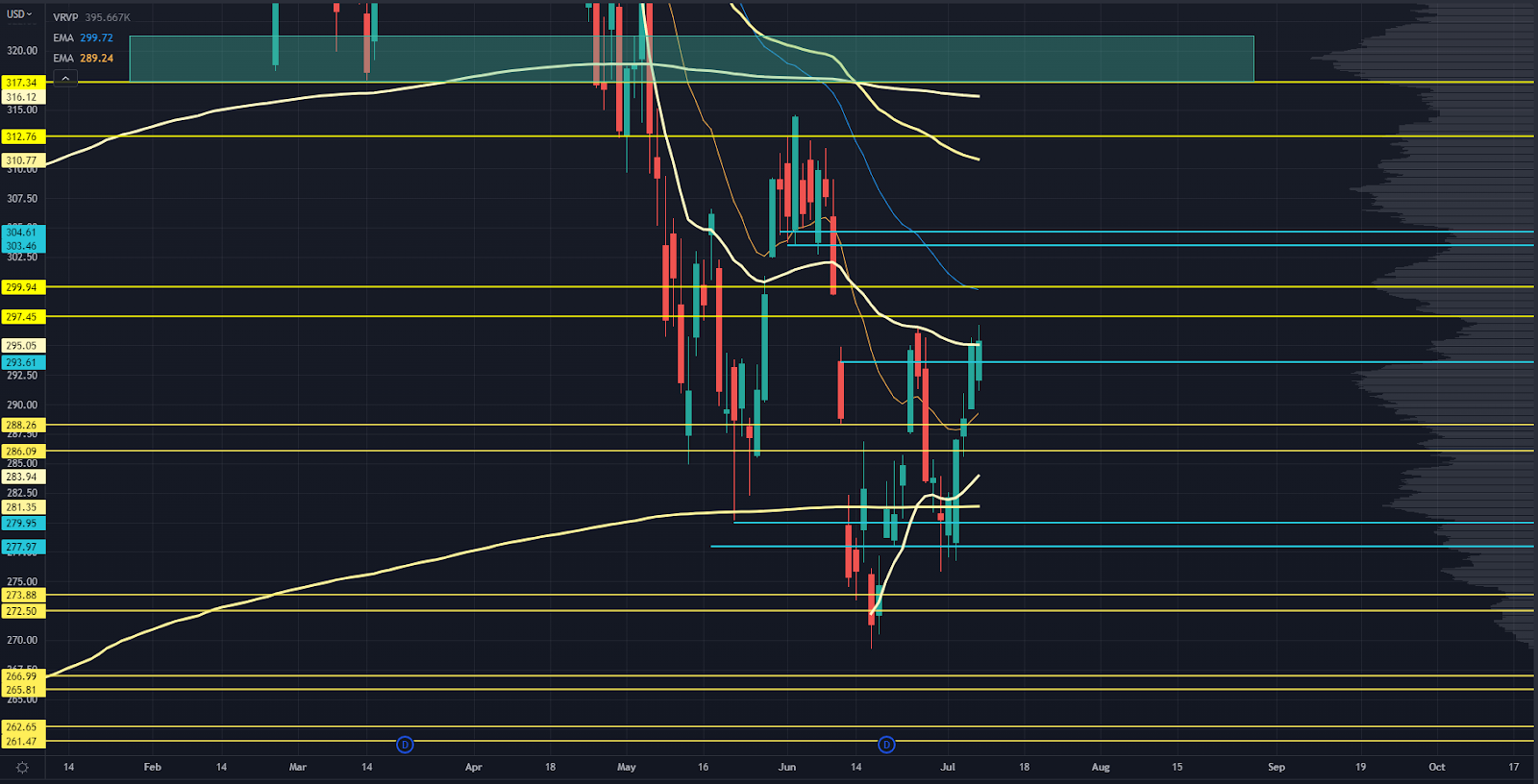Click Sep on the time axis
The width and height of the screenshot is (1538, 784).
pyautogui.click(x=1277, y=767)
